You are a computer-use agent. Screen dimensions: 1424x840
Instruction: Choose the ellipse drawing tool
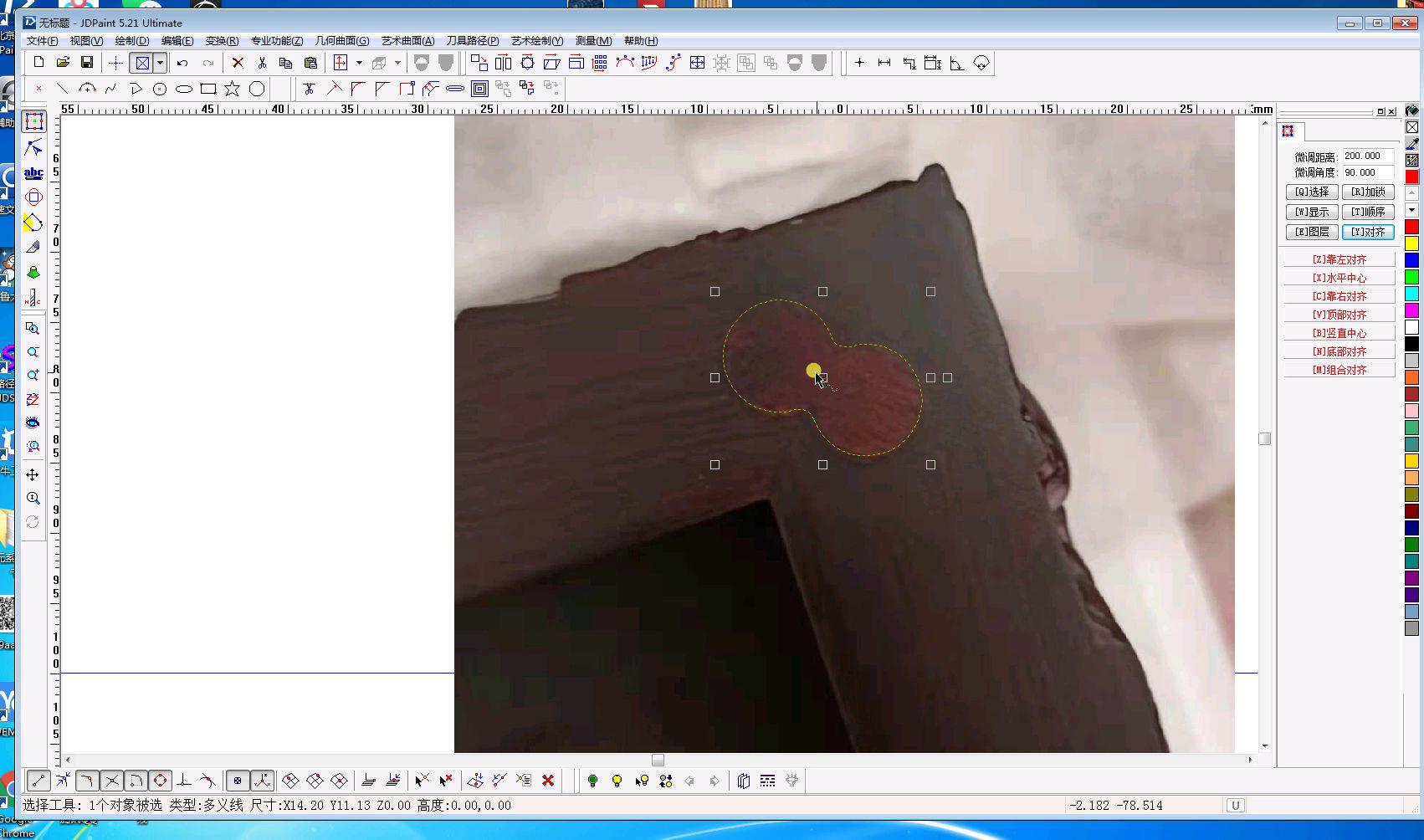pos(184,89)
